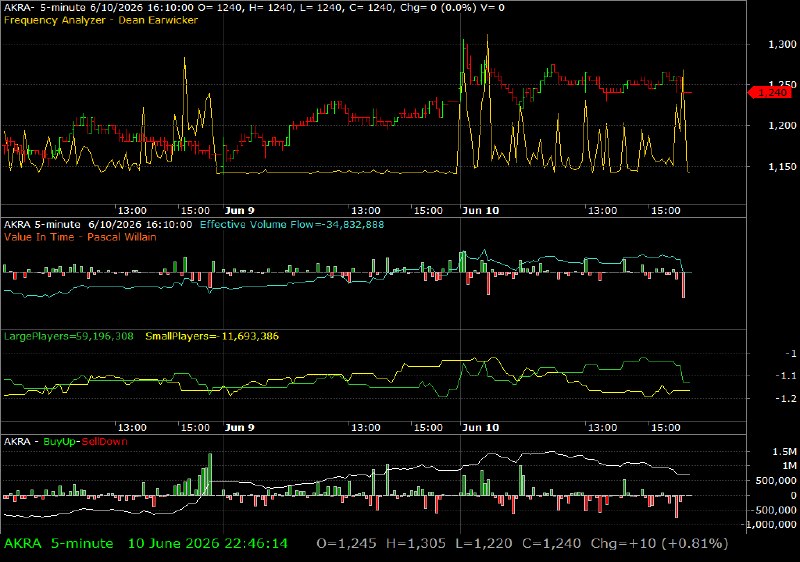Click the AKRA 5-minute 6/10/2026 16:10:00 Value In Time header
Screen dimensions: 800x562
pyautogui.click(x=98, y=225)
